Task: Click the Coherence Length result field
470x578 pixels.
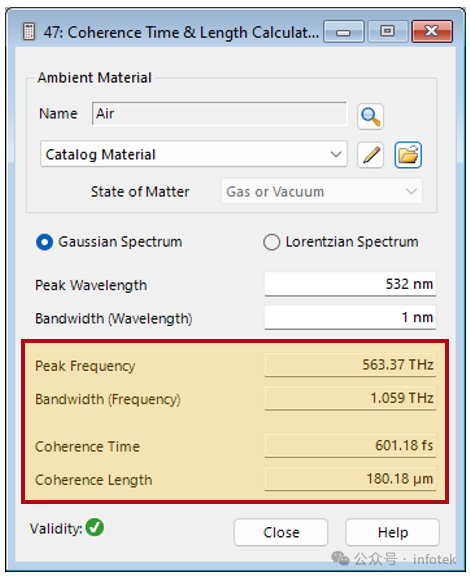Action: (350, 479)
